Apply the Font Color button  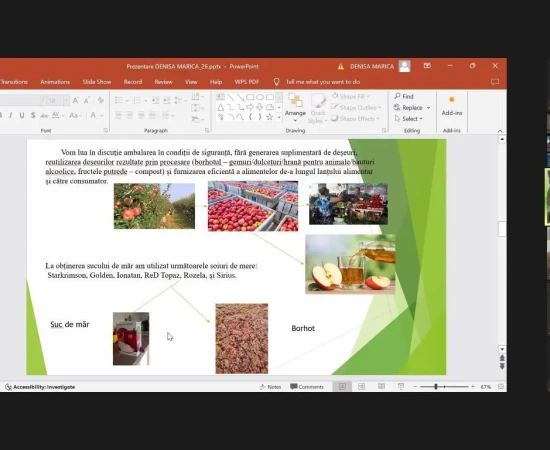pos(93,115)
